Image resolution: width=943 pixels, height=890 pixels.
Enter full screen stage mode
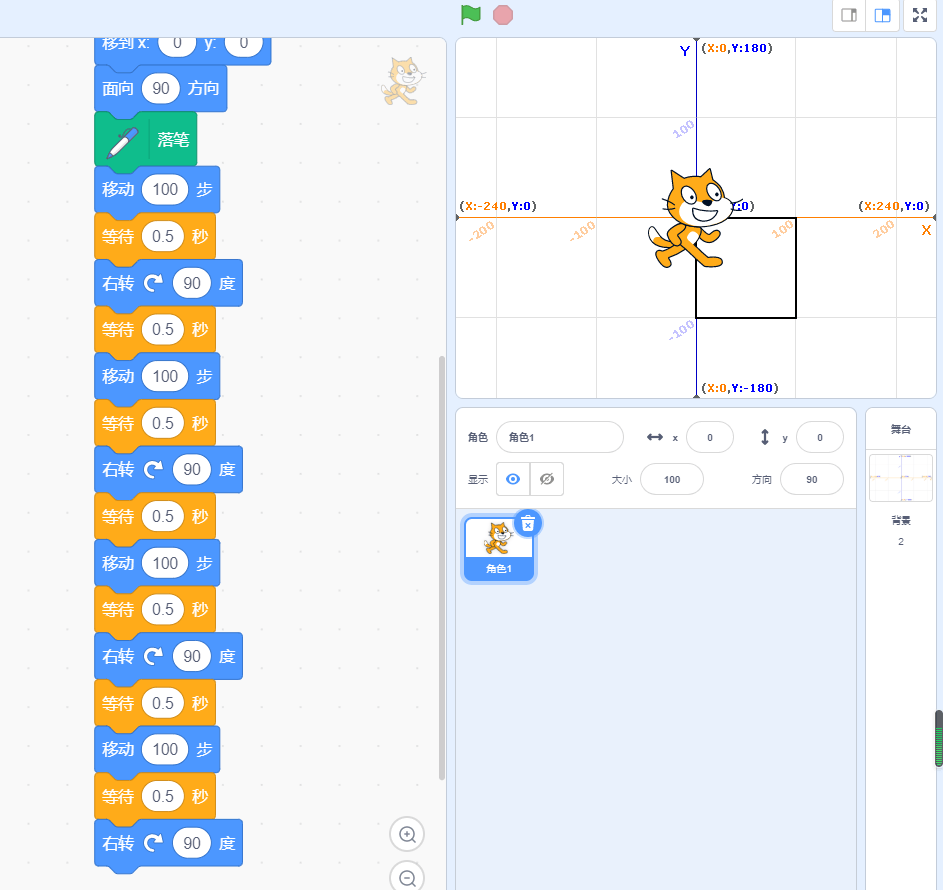(x=920, y=16)
